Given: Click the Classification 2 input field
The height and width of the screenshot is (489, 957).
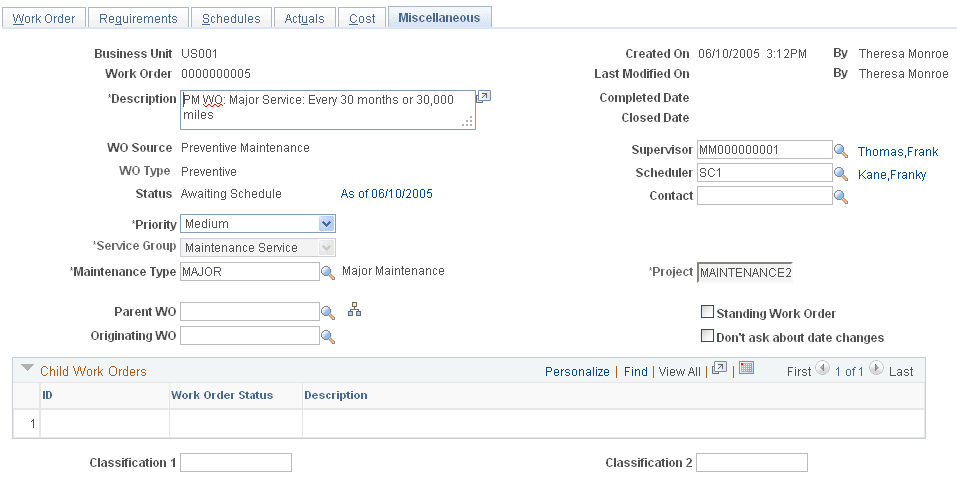Looking at the screenshot, I should (x=752, y=463).
